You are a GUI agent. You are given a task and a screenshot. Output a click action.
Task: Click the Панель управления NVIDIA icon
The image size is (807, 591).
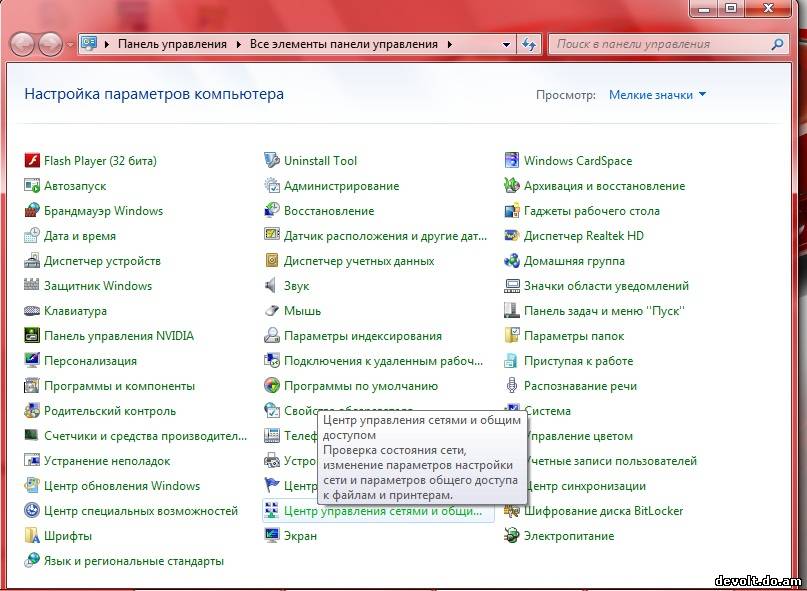point(32,336)
